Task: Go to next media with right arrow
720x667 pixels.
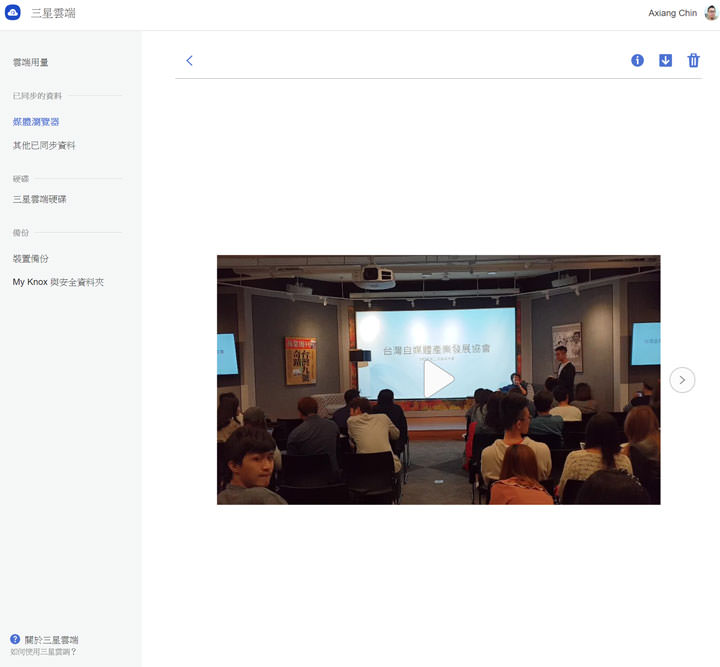Action: [x=682, y=379]
